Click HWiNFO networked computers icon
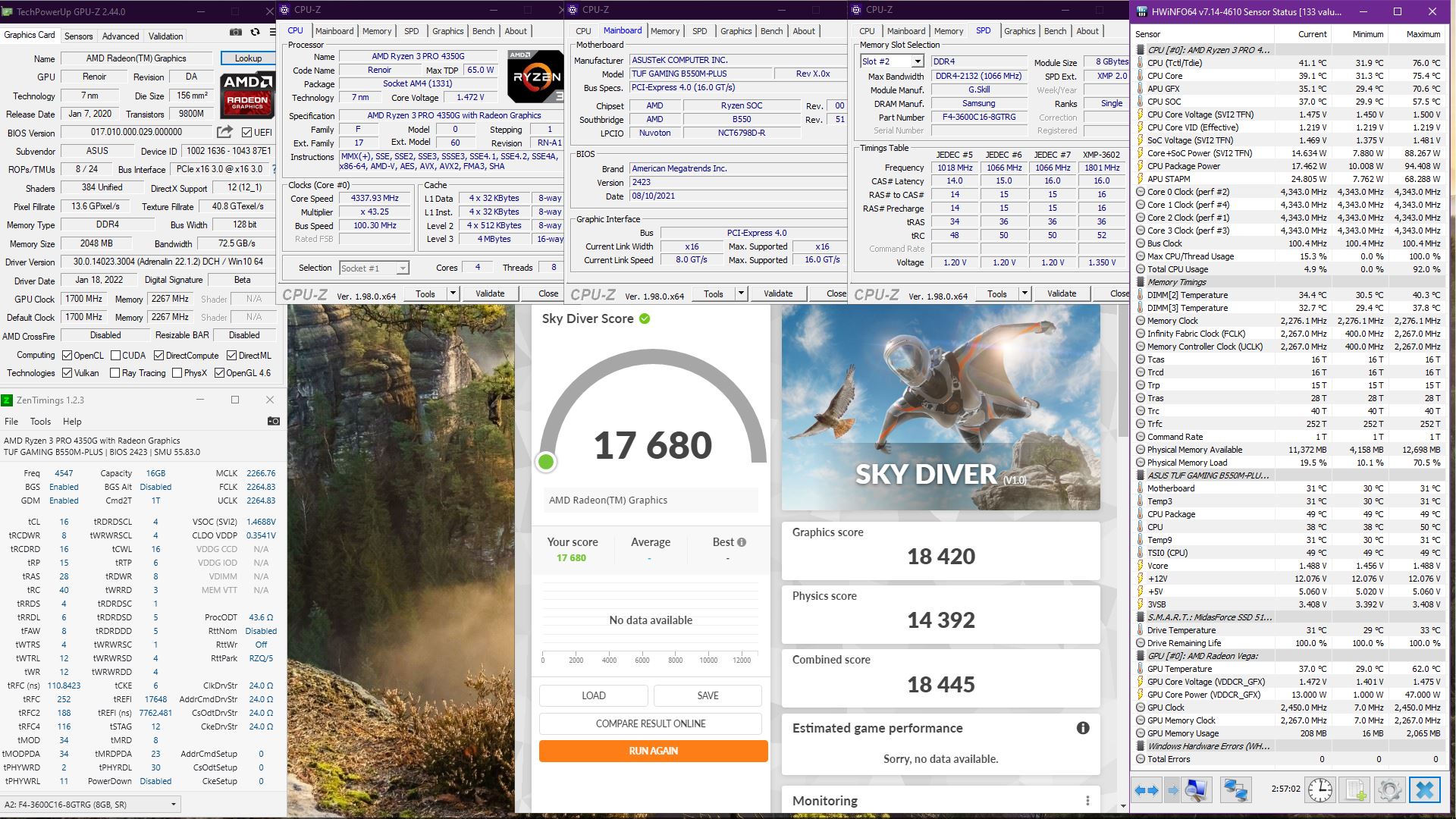 1235,790
